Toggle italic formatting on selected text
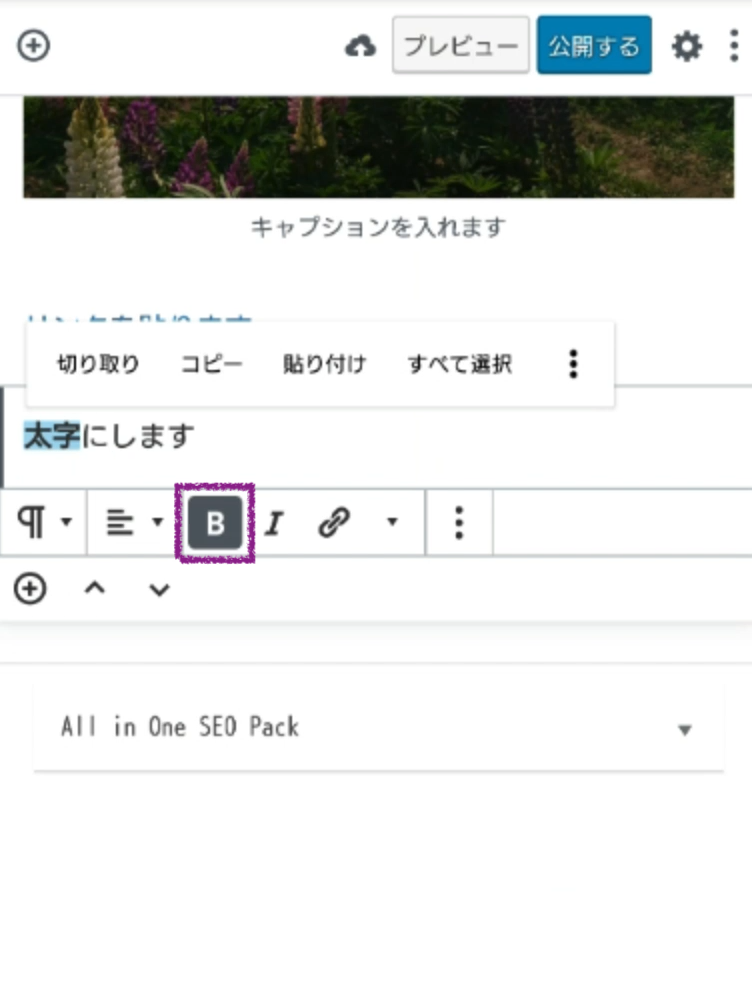The image size is (752, 1000). [274, 523]
